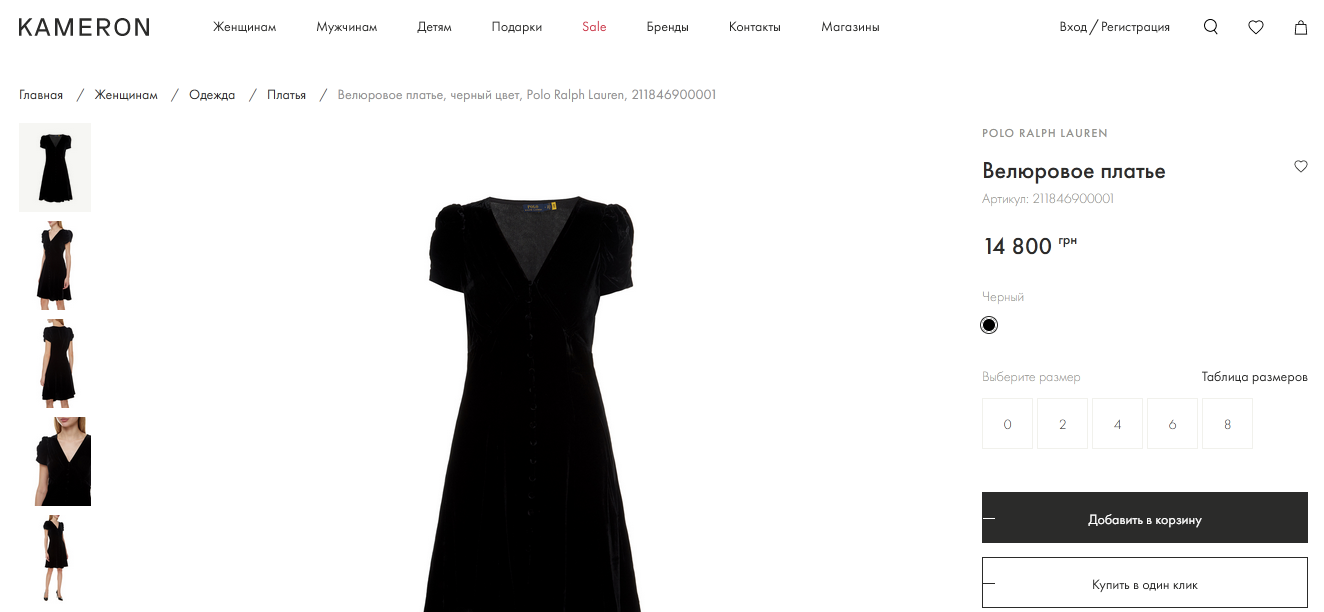Open the wishlist heart in header
Screen dimensions: 1324x612
tap(1255, 27)
